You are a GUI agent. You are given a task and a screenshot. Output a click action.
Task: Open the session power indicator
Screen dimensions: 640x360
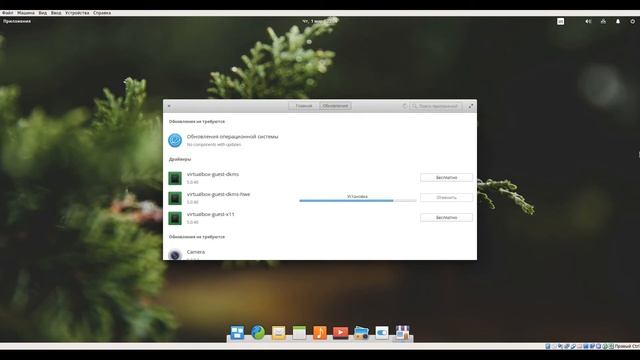[x=633, y=21]
